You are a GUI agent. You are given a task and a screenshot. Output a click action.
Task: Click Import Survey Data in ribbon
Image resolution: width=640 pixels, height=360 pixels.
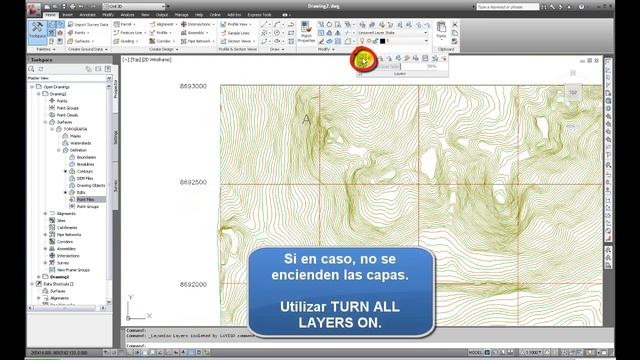pyautogui.click(x=88, y=24)
